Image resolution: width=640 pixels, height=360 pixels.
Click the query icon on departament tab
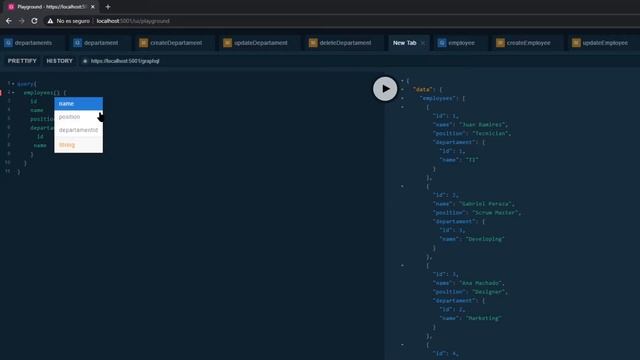tap(78, 43)
